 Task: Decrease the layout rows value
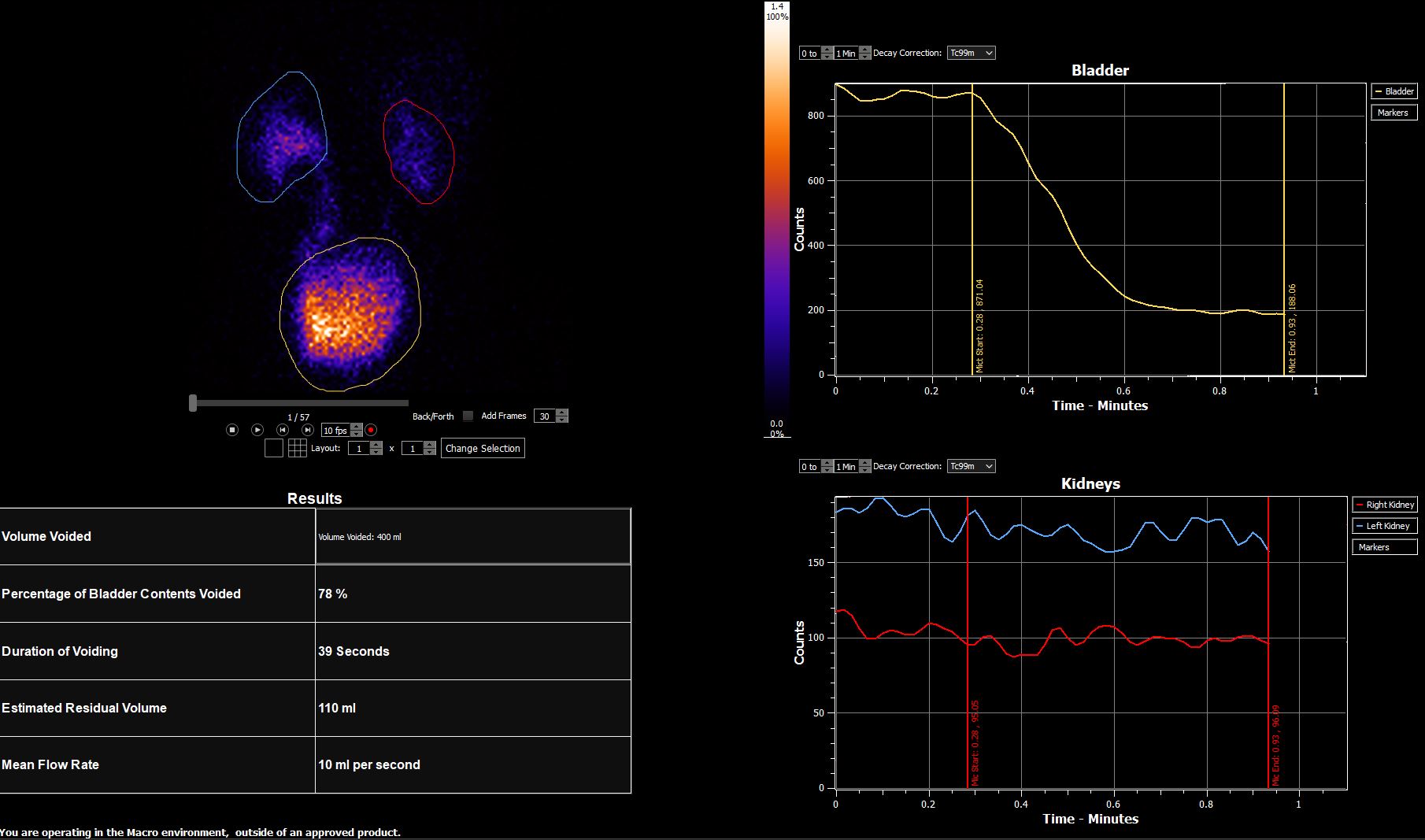pyautogui.click(x=376, y=451)
